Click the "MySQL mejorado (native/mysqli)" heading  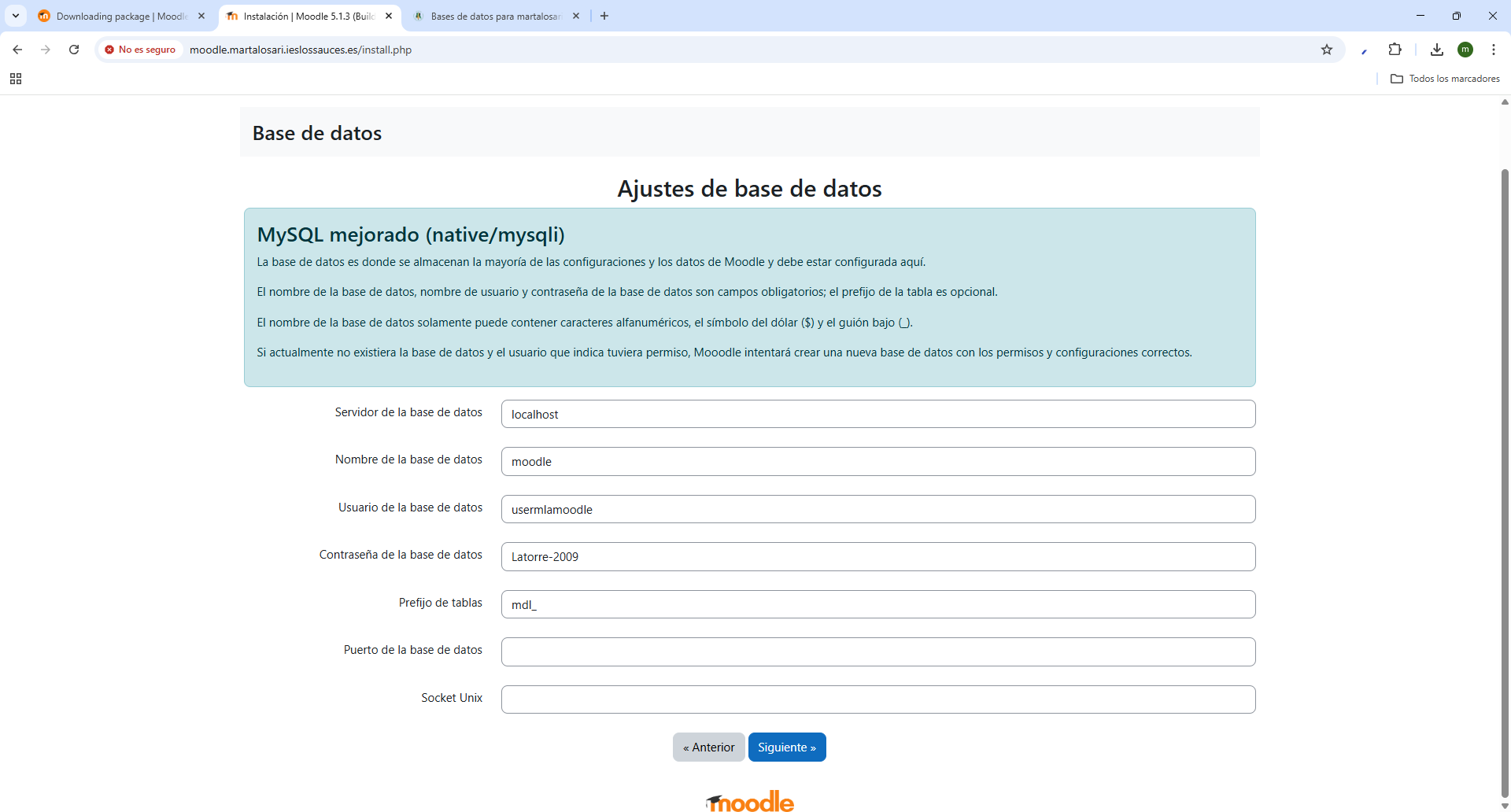point(411,234)
